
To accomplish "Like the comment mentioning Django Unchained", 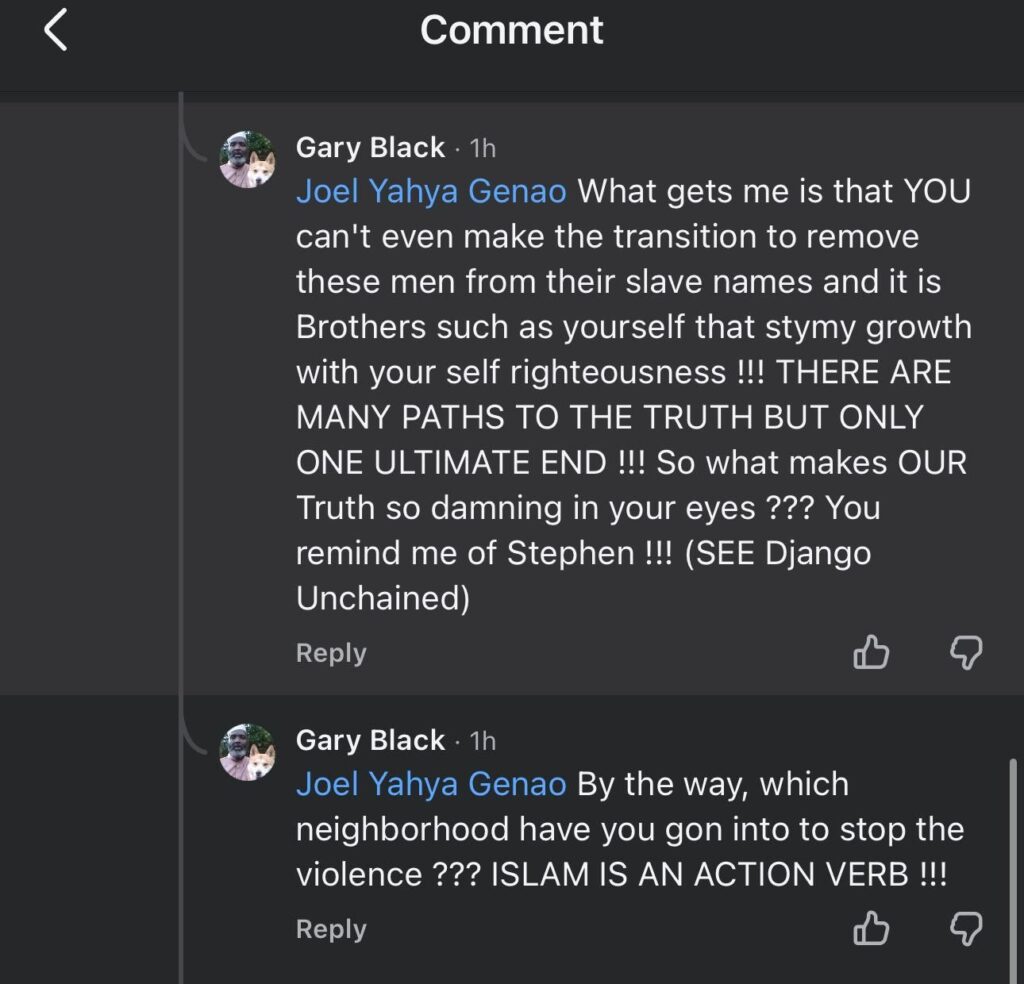I will 870,653.
